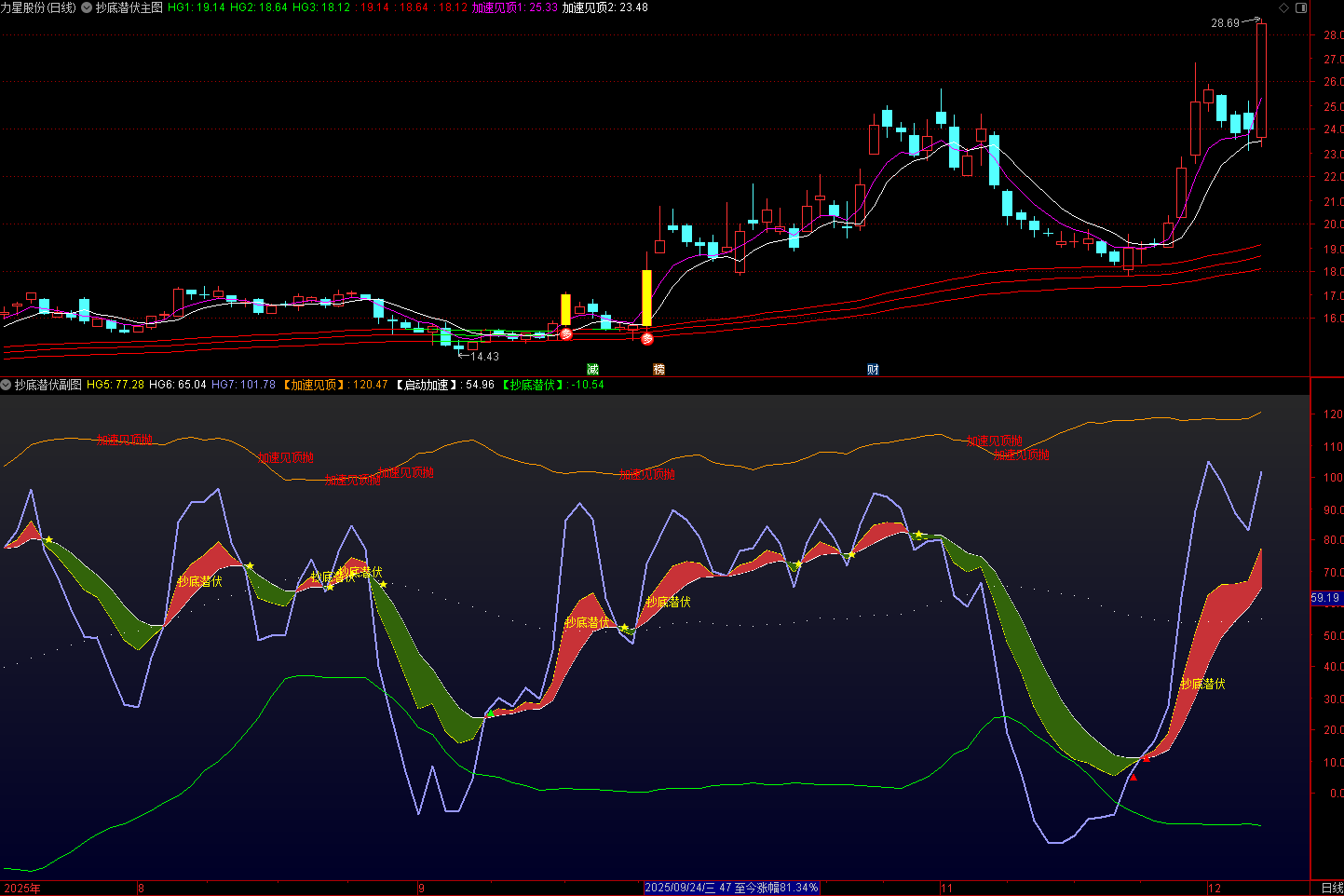Click the orange 榜 event marker
Image resolution: width=1344 pixels, height=896 pixels.
[659, 370]
